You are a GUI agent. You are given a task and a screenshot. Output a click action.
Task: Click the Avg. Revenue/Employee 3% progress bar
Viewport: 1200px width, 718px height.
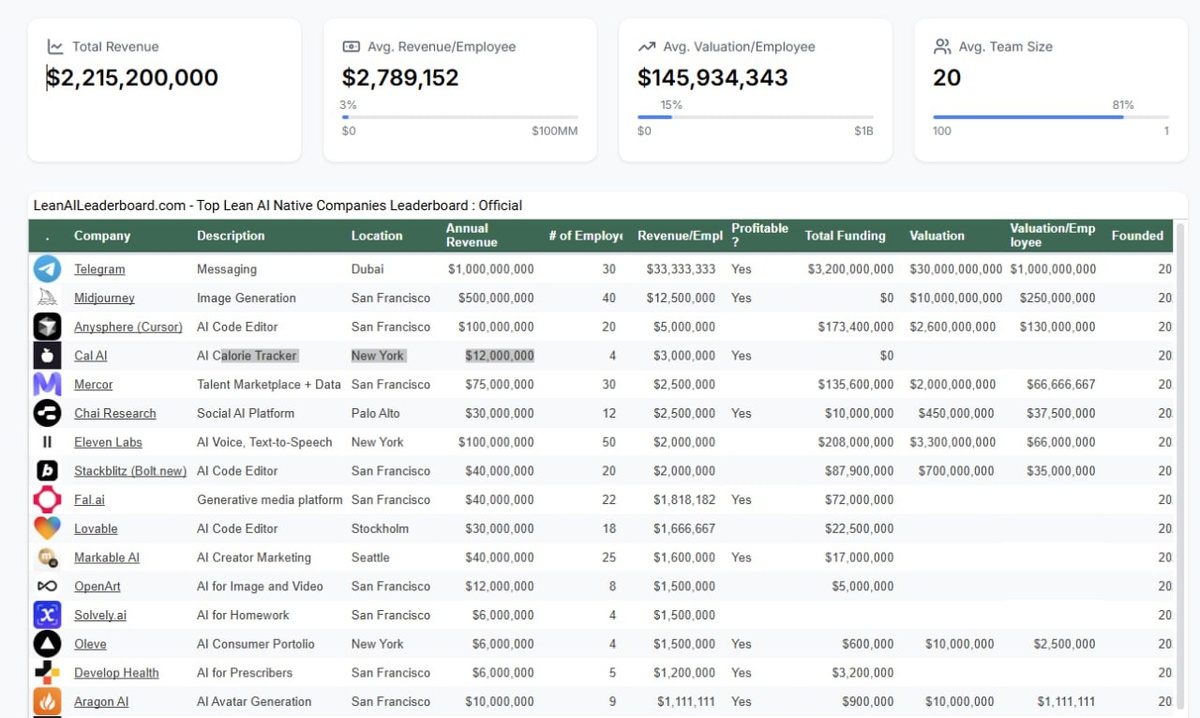coord(460,117)
